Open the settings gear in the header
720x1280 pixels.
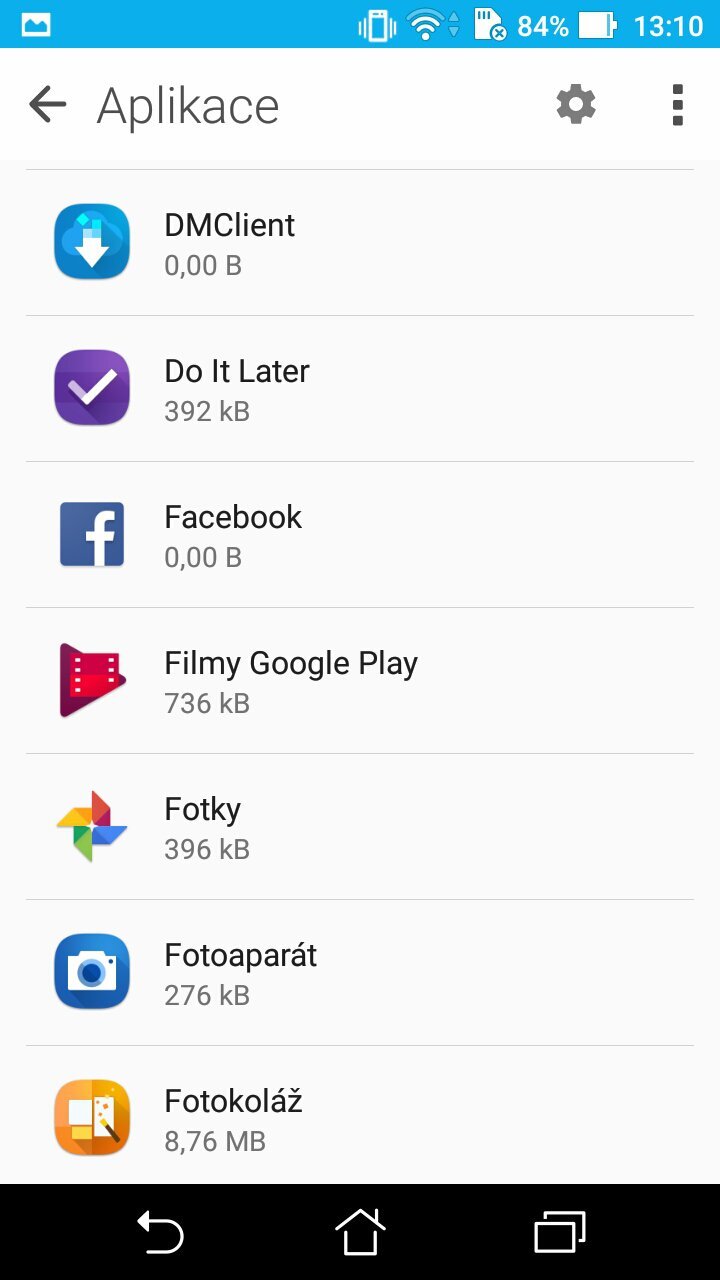(576, 104)
